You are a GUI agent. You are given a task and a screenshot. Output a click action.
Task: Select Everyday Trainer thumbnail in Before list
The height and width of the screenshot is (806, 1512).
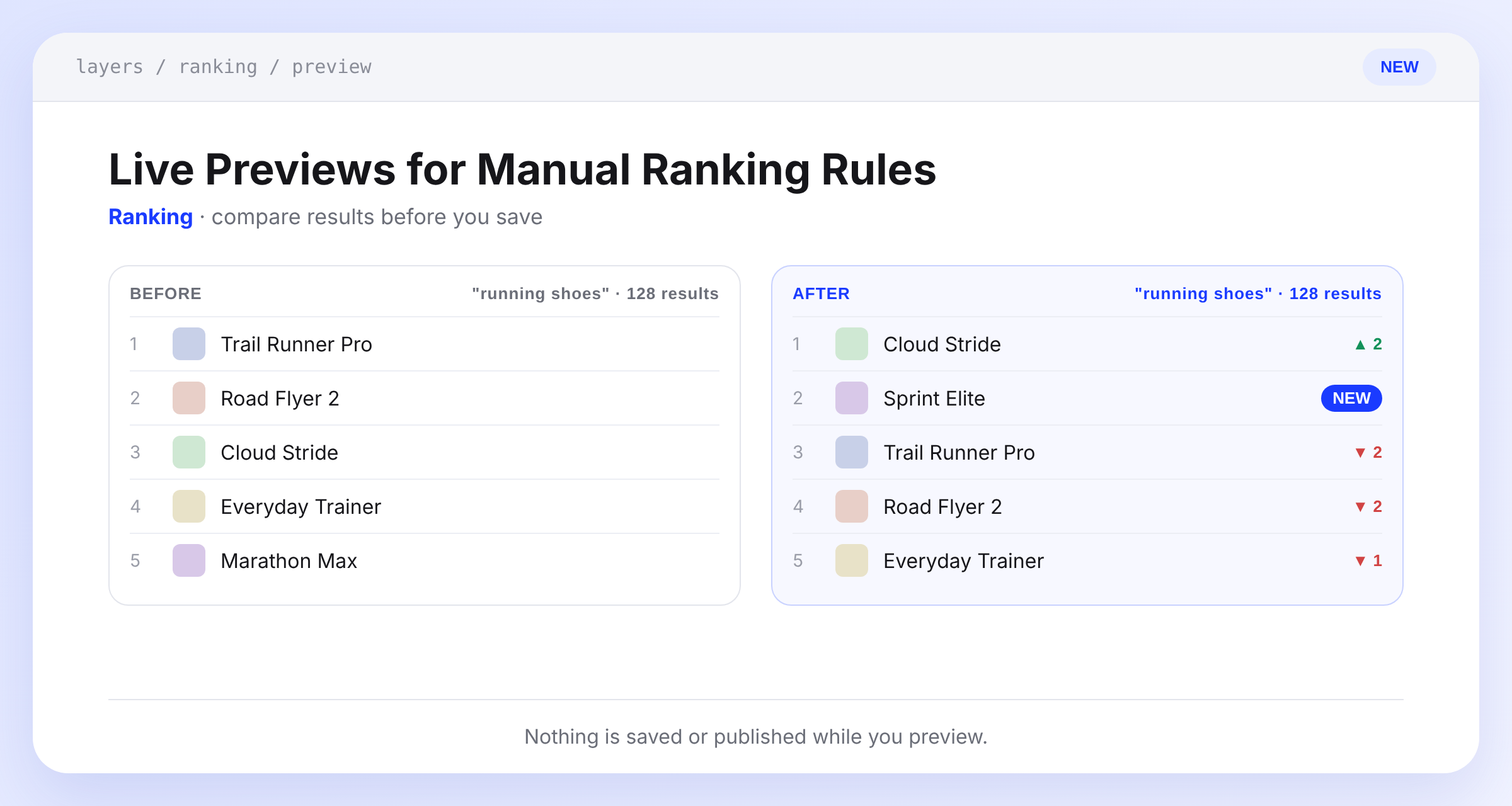coord(189,506)
